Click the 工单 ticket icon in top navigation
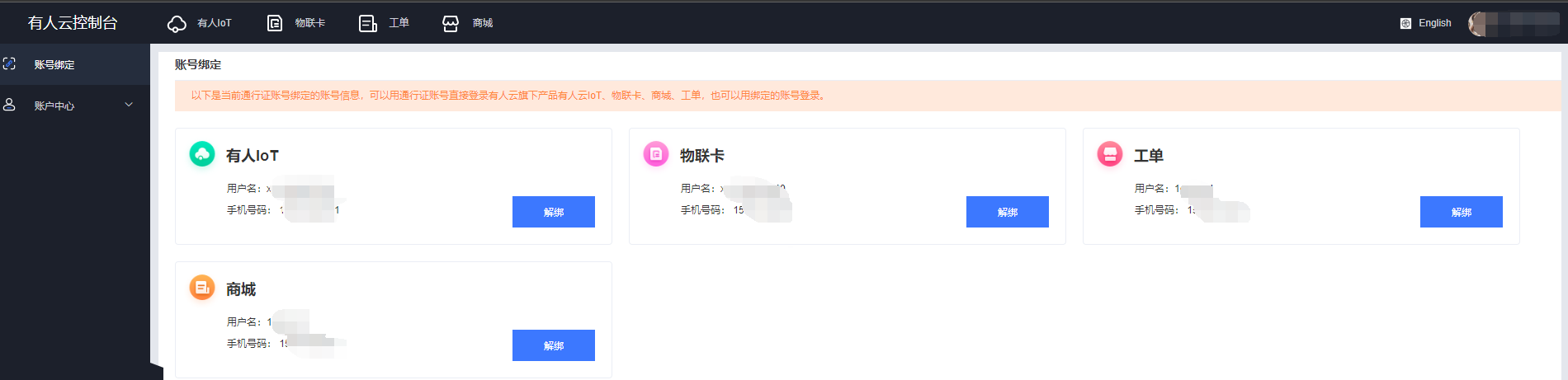Image resolution: width=1568 pixels, height=380 pixels. pos(367,24)
